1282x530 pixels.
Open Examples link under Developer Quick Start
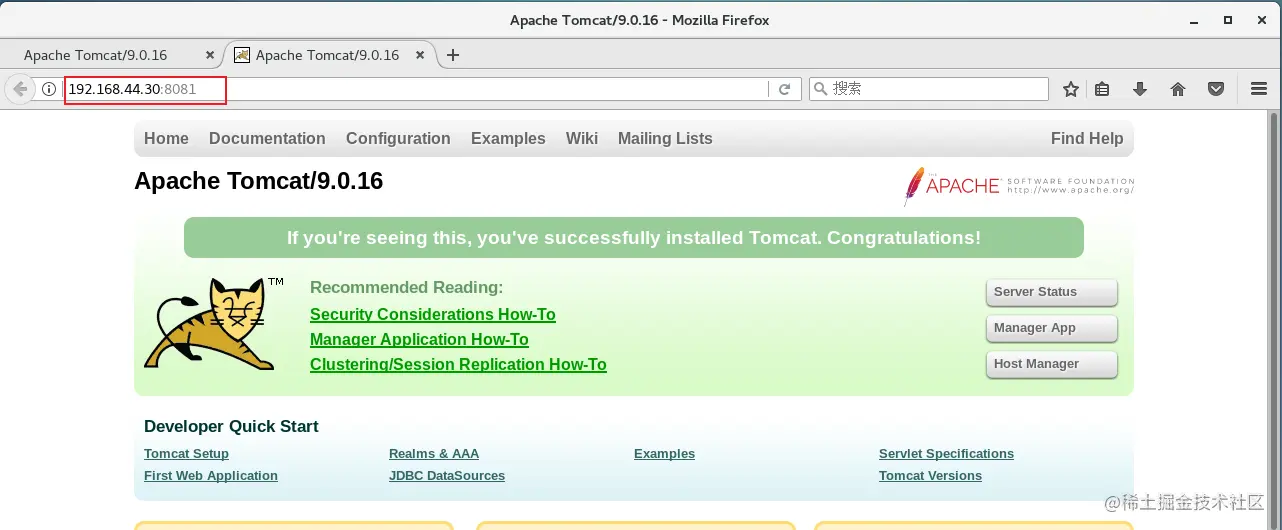(x=664, y=454)
